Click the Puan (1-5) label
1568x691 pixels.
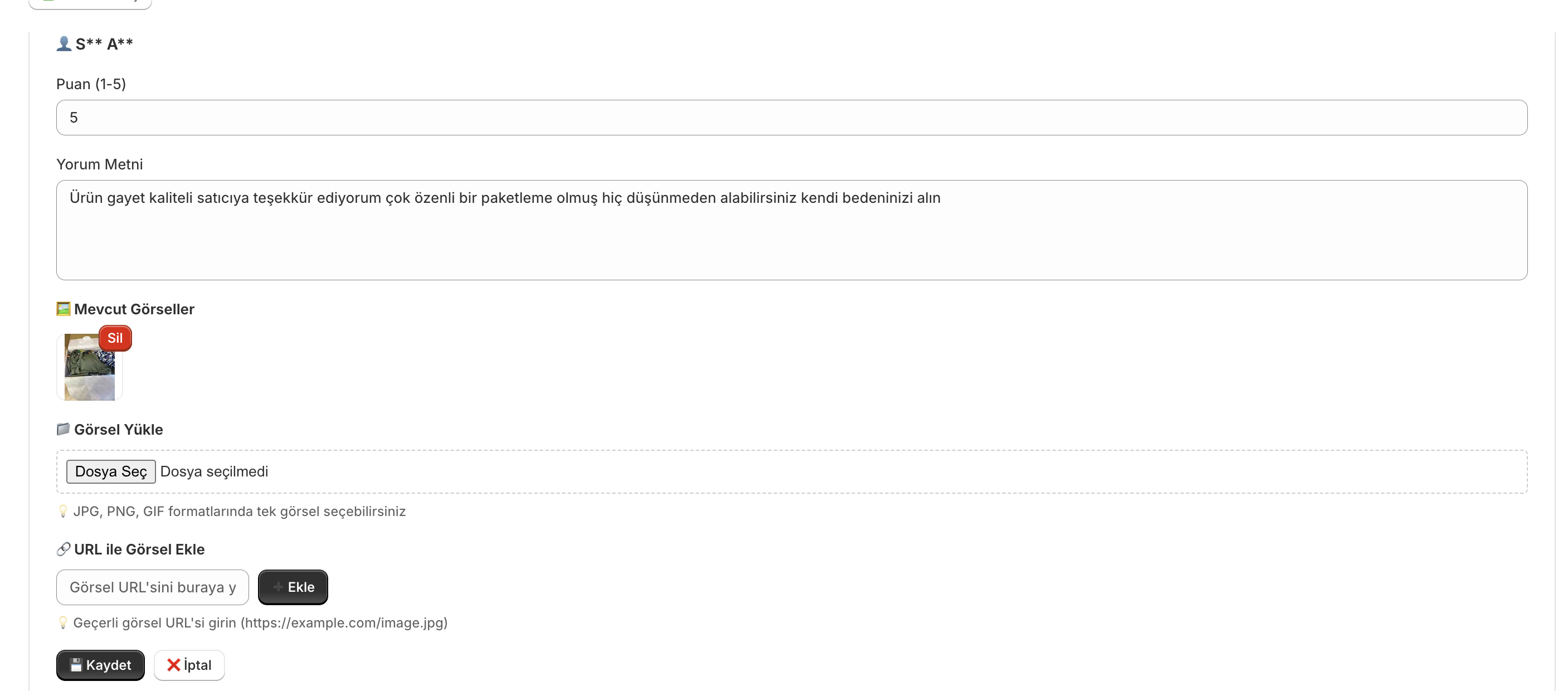tap(91, 84)
